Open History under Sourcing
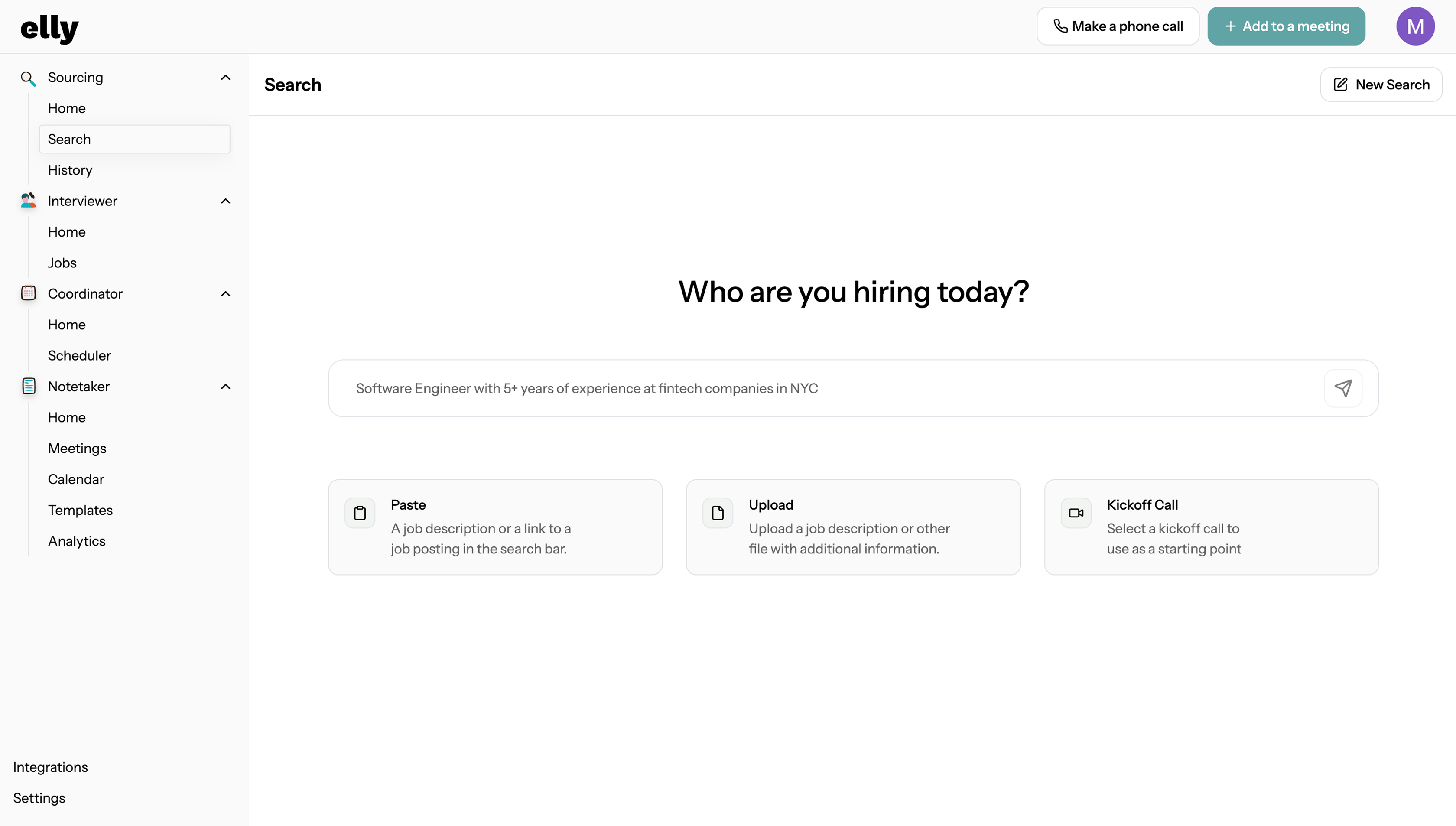 click(x=70, y=169)
